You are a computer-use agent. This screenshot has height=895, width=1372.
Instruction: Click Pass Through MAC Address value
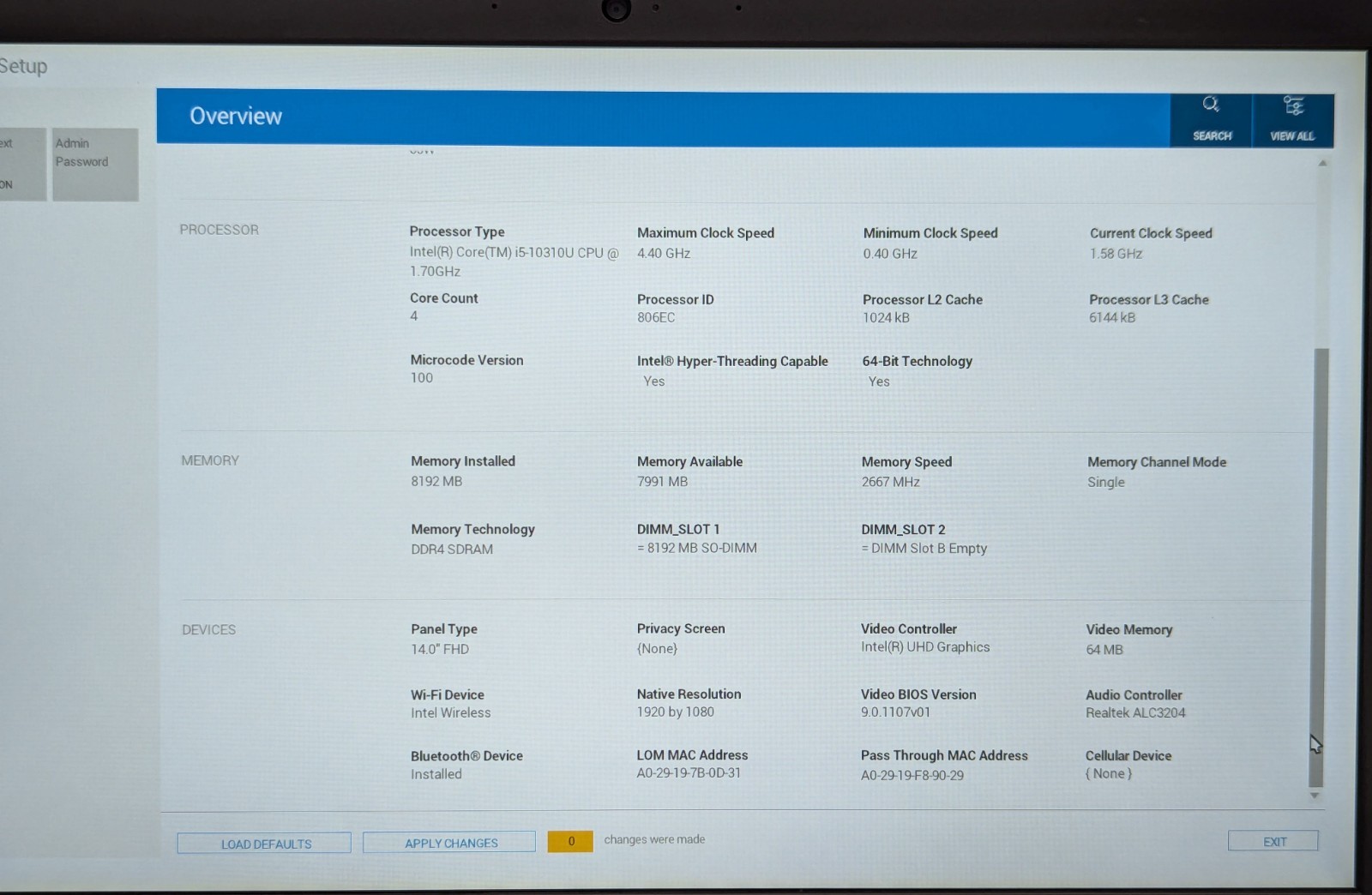pos(912,775)
